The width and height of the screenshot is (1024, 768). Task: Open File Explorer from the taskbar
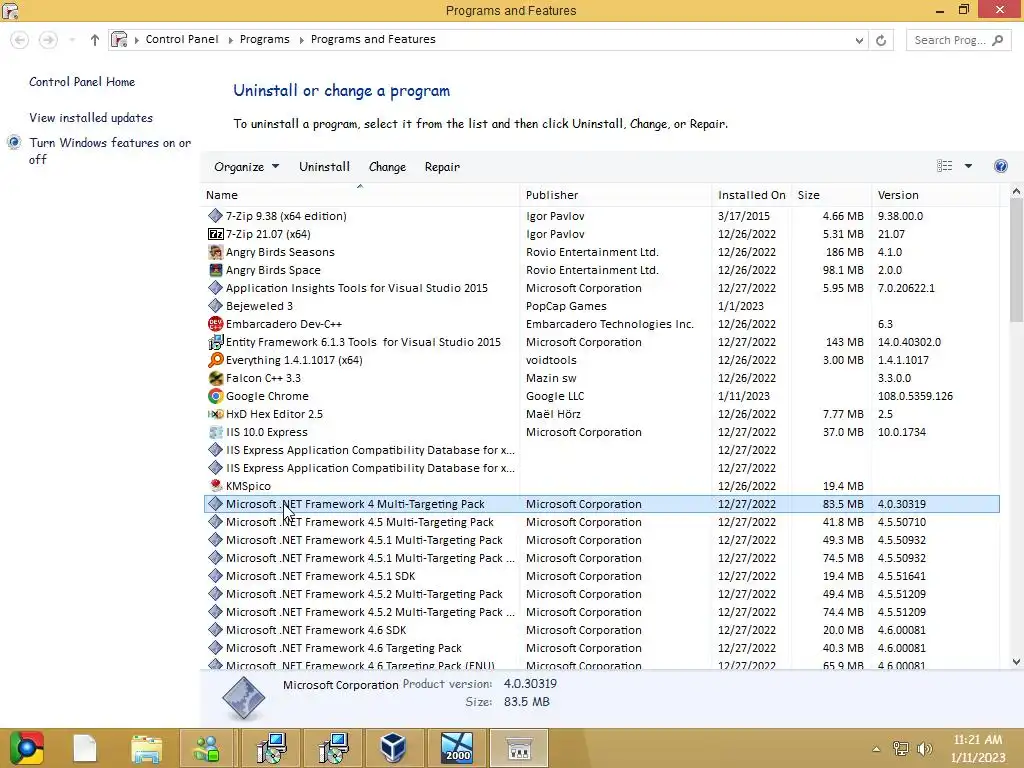pos(146,748)
